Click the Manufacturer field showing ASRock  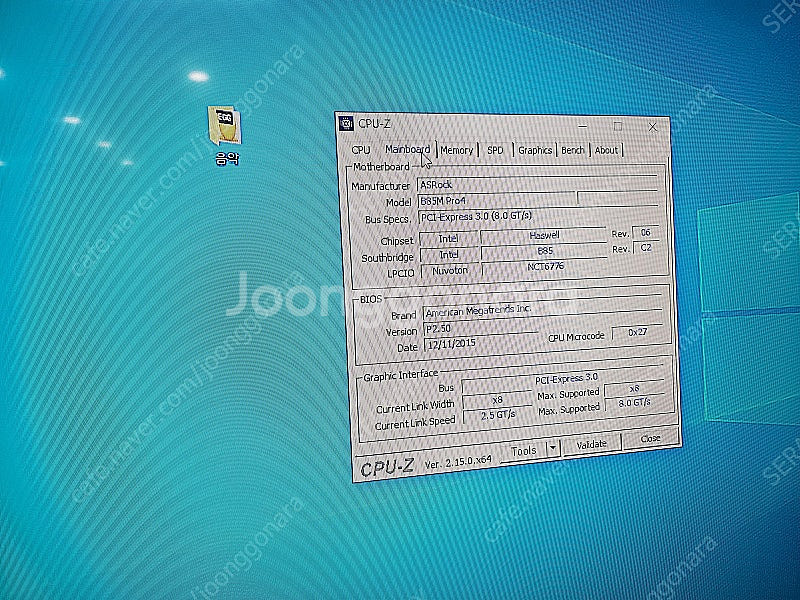pos(537,184)
